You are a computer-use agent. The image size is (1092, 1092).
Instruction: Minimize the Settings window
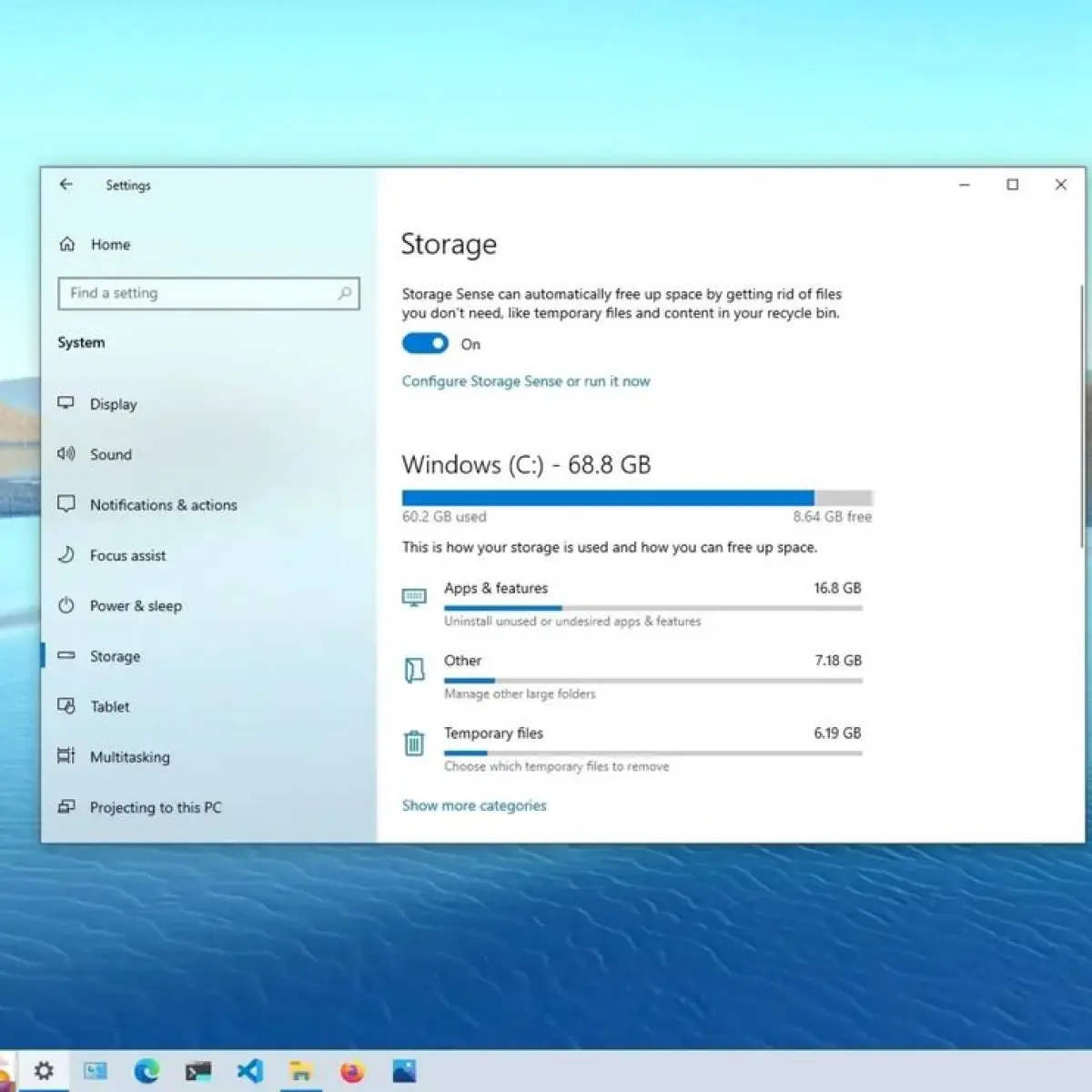[965, 185]
